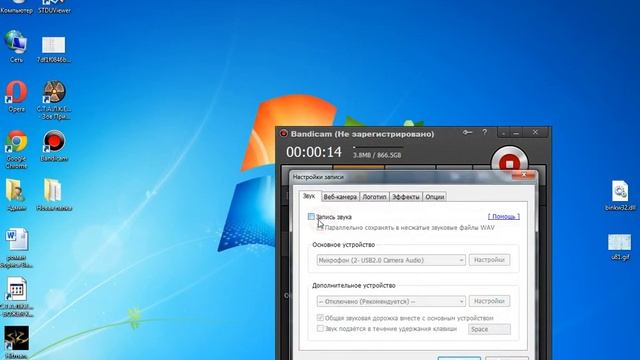Switch to the Веб-камера tab
Image resolution: width=640 pixels, height=360 pixels.
pyautogui.click(x=340, y=197)
